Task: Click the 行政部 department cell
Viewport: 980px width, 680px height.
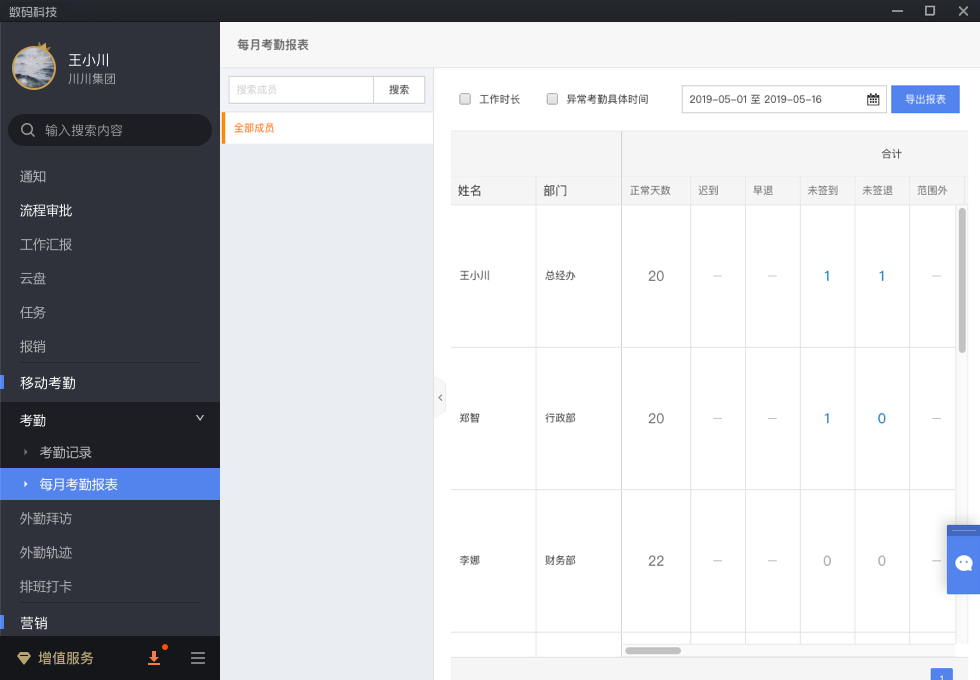Action: point(560,418)
